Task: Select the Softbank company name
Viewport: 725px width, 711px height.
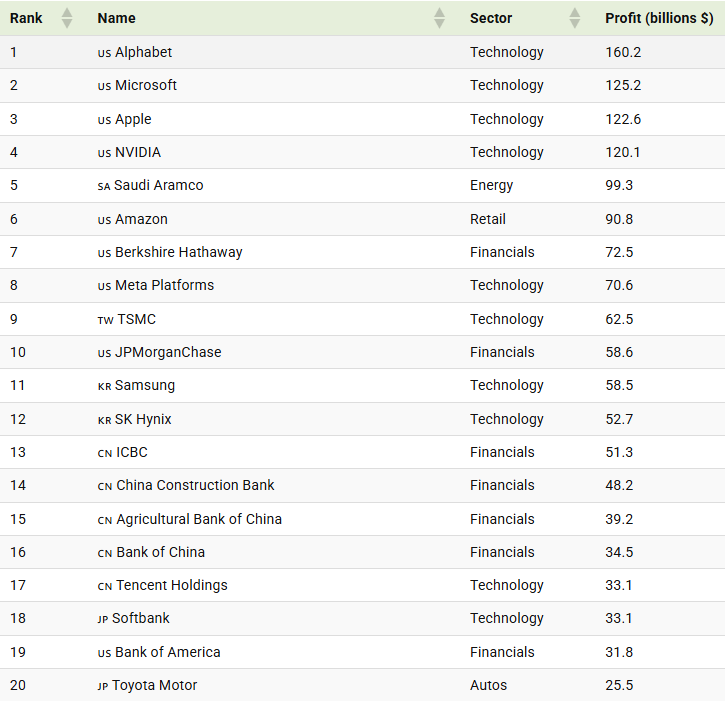Action: pos(141,619)
